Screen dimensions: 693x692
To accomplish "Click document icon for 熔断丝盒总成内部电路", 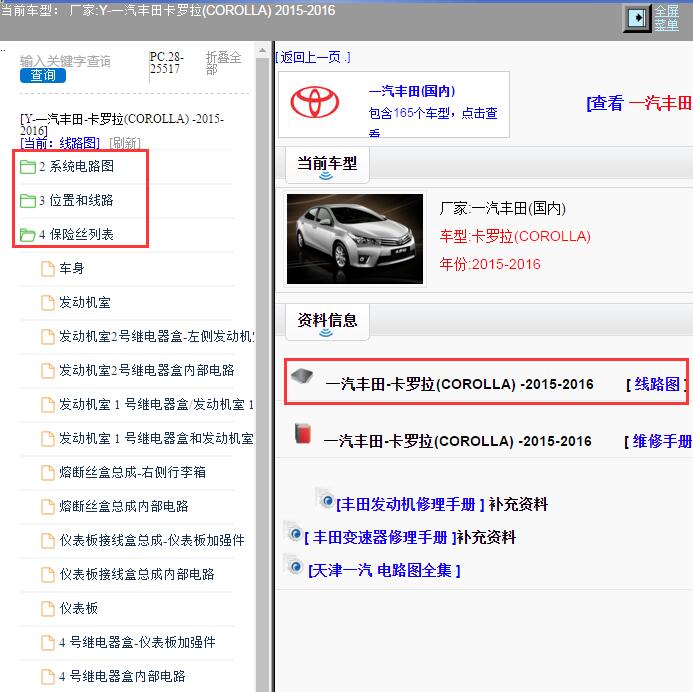I will (x=48, y=506).
